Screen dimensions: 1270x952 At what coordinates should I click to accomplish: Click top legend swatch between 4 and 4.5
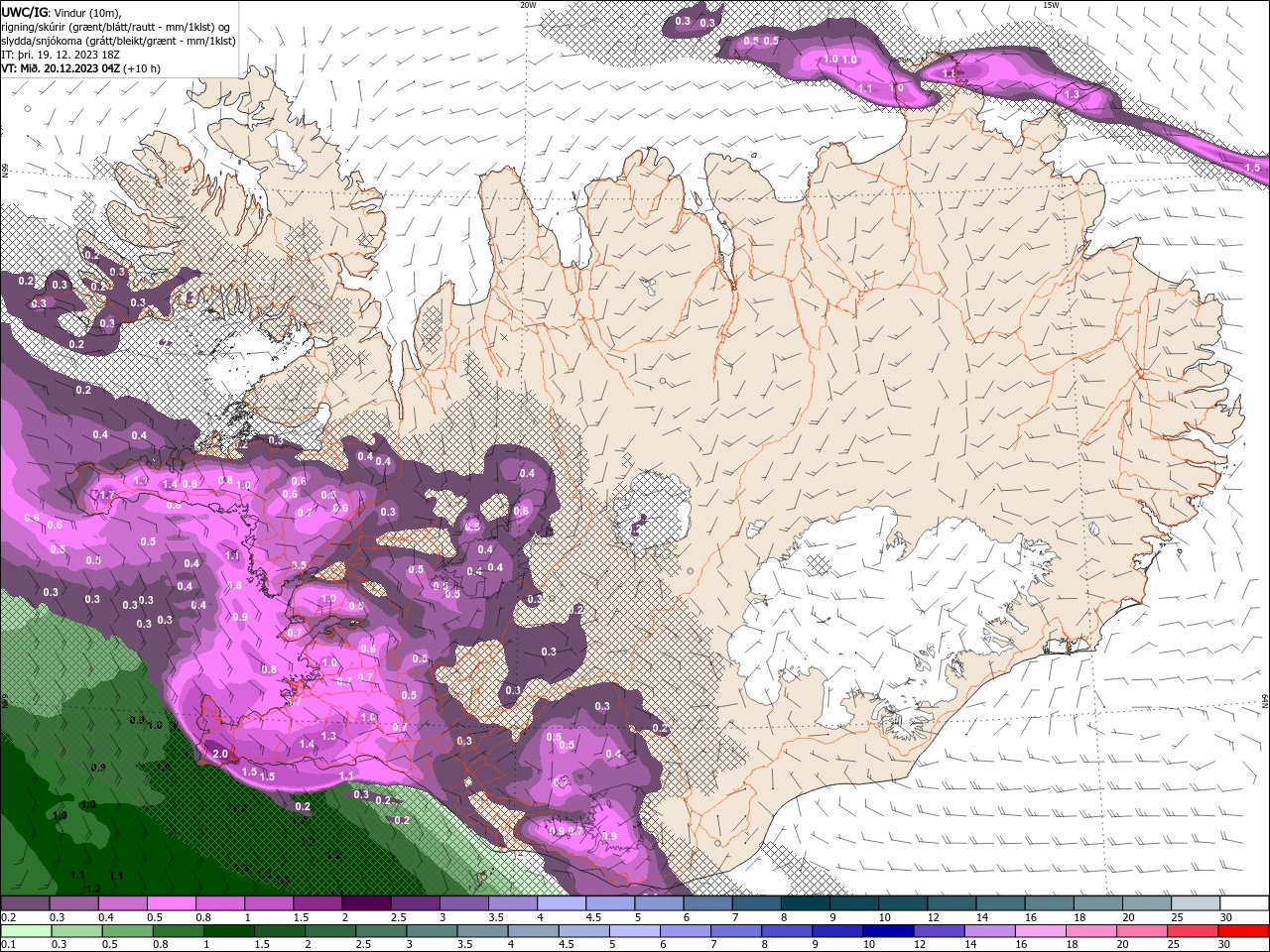pos(561,903)
